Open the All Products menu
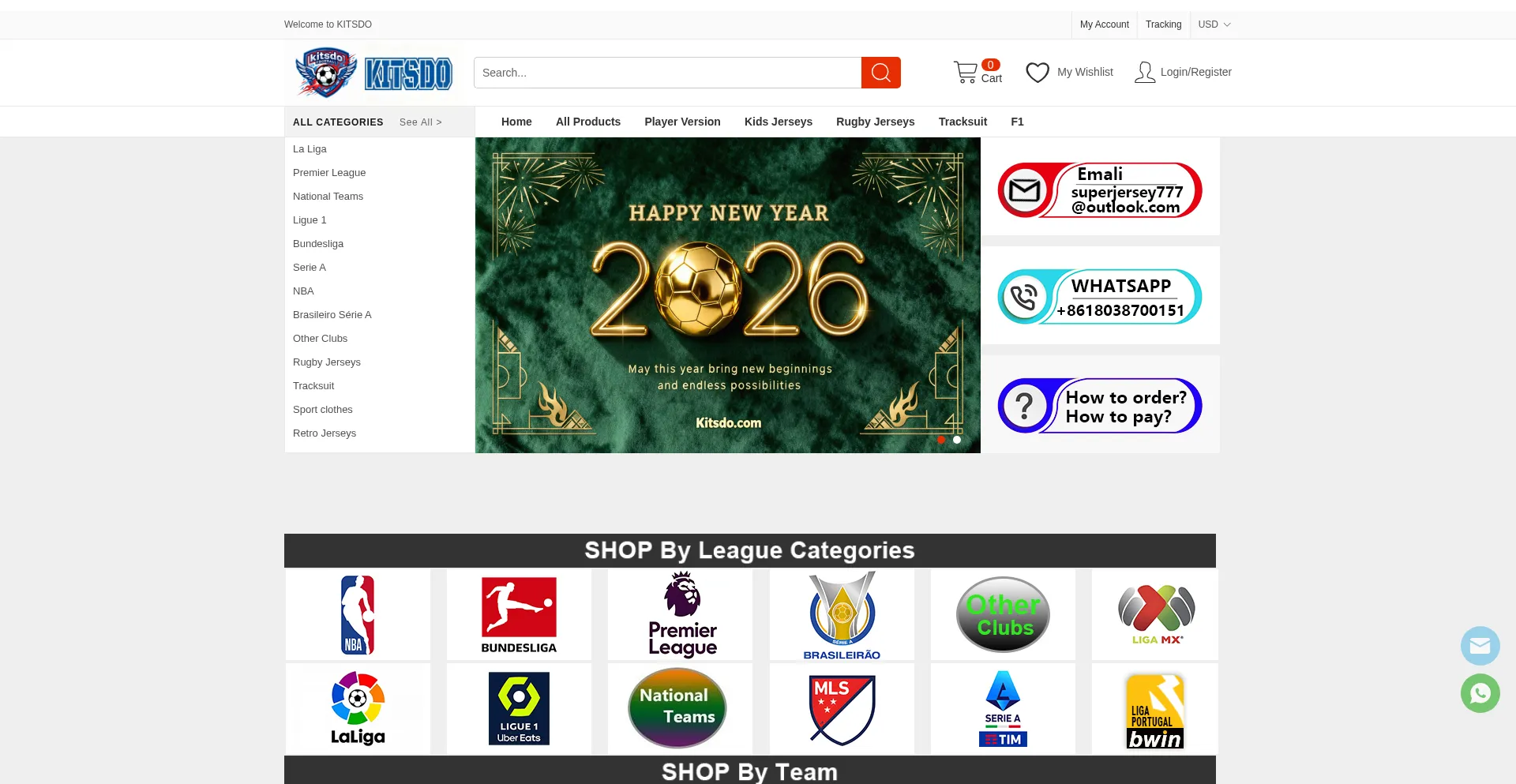 588,122
